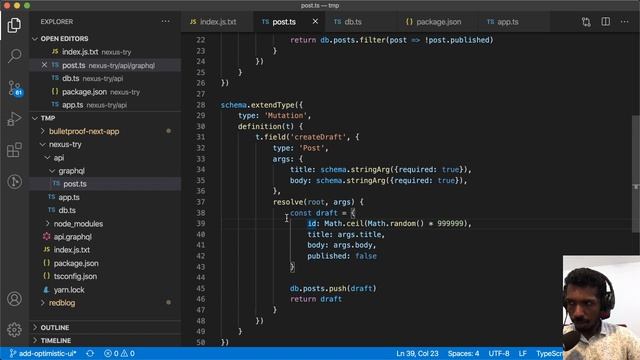Click the Synchronize Changes icon in status bar

(x=90, y=353)
